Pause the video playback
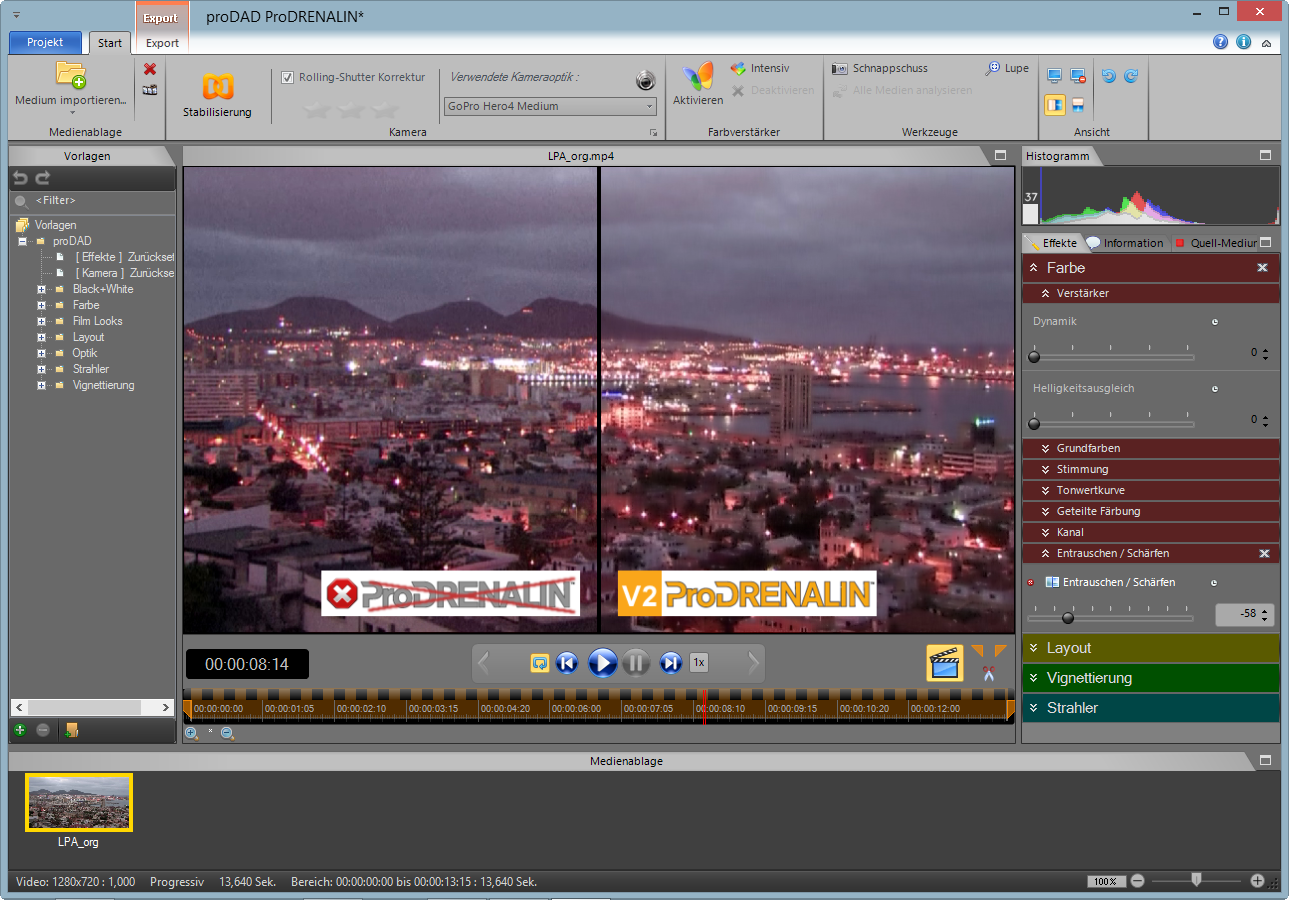 pos(636,663)
